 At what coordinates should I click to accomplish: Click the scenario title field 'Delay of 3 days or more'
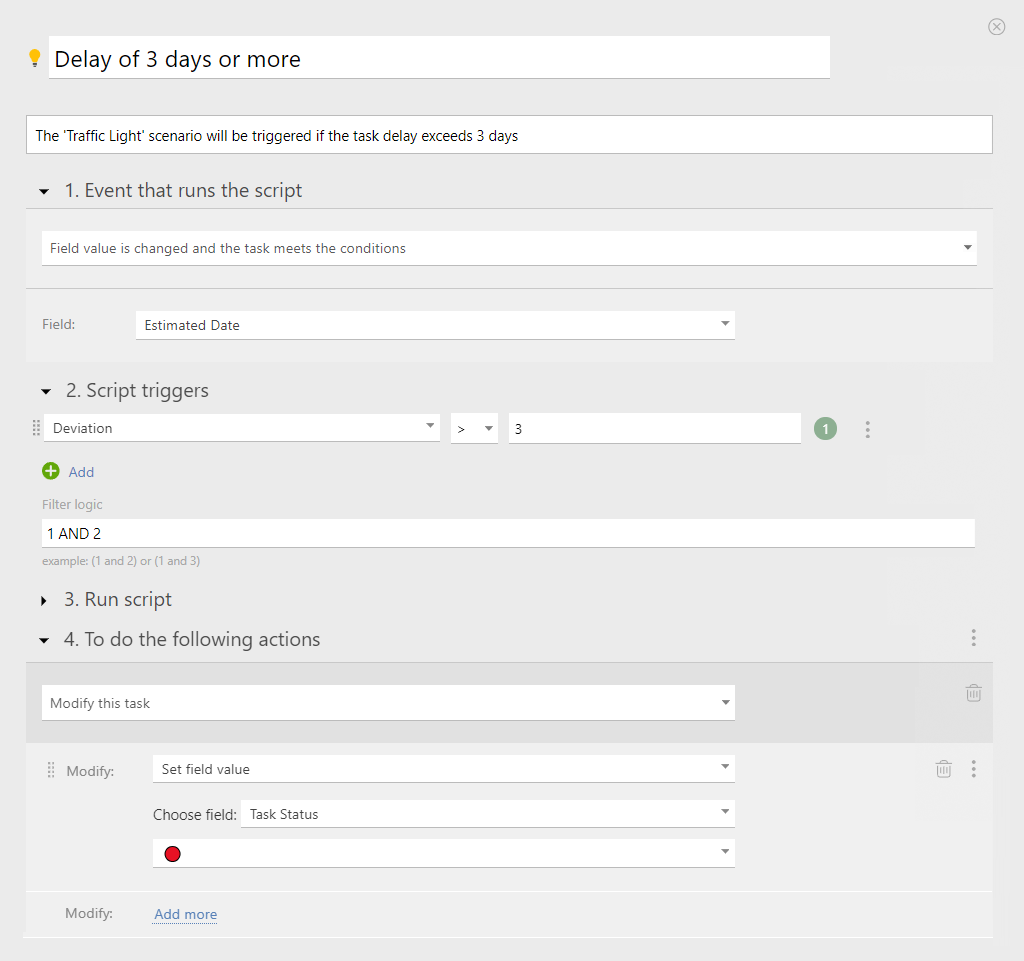pos(439,58)
